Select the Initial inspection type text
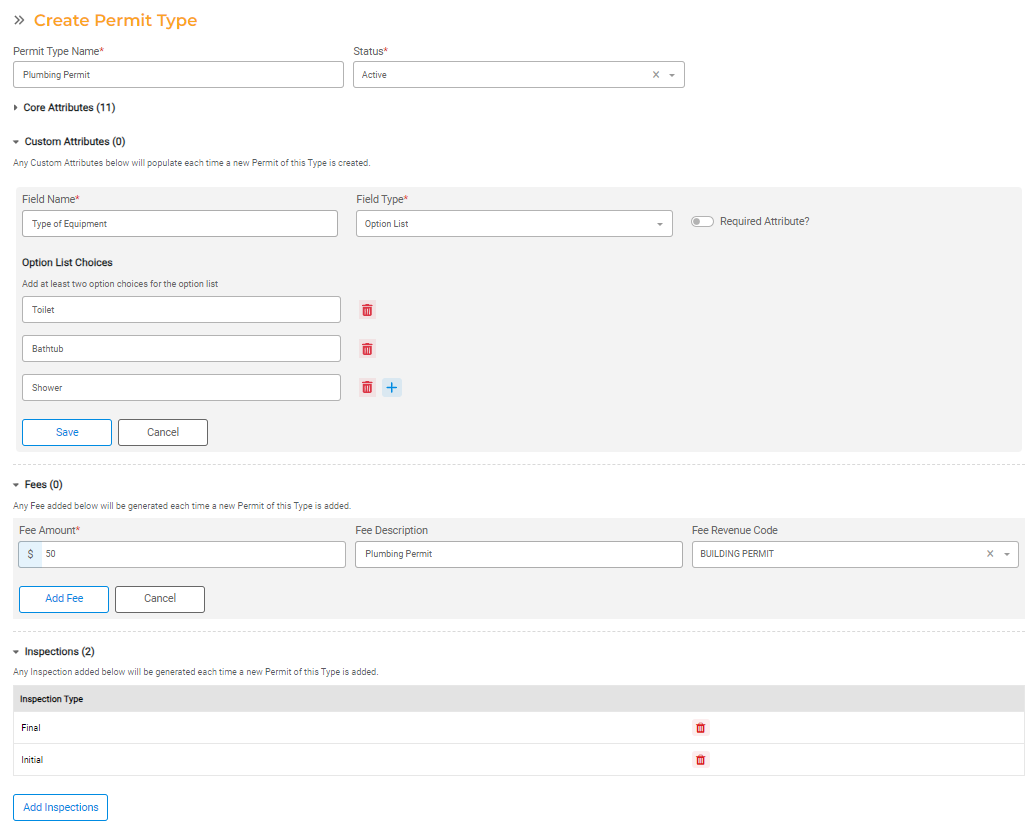The image size is (1036, 830). point(32,760)
